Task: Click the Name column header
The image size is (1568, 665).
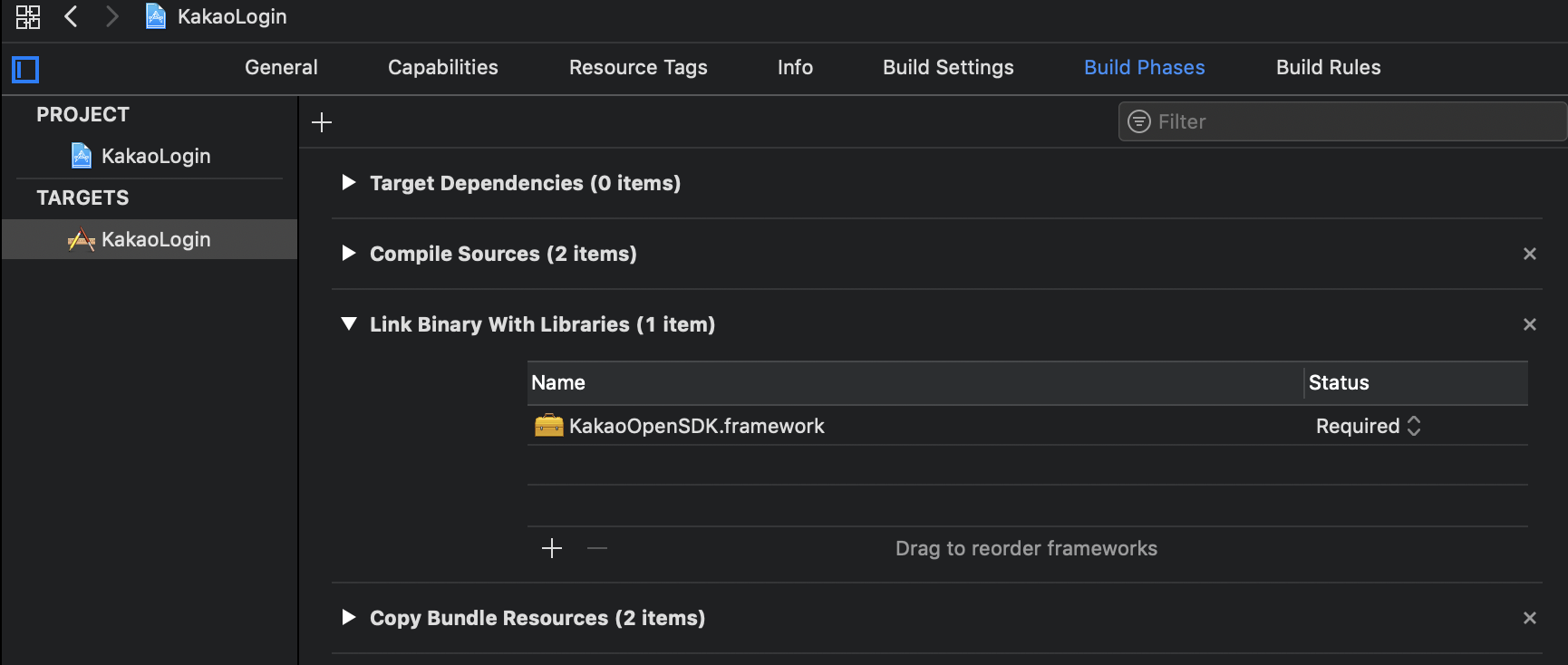Action: point(915,382)
